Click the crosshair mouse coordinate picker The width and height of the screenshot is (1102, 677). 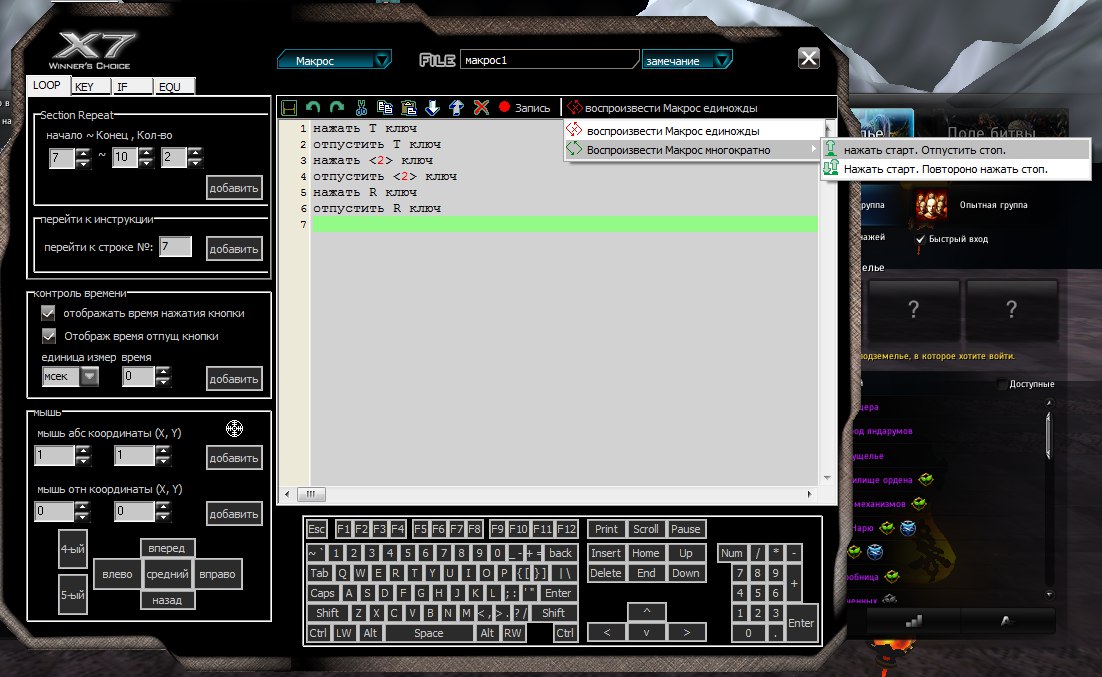click(234, 429)
